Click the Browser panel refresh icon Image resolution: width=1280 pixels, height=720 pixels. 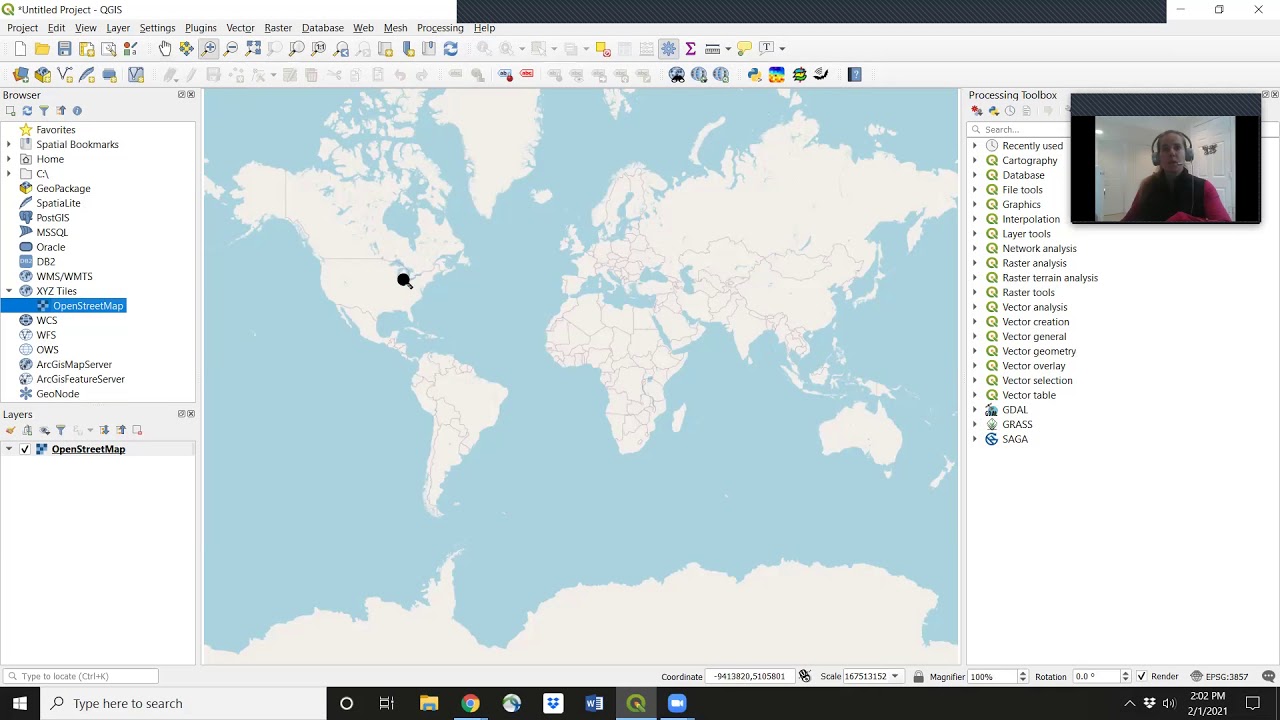coord(27,111)
